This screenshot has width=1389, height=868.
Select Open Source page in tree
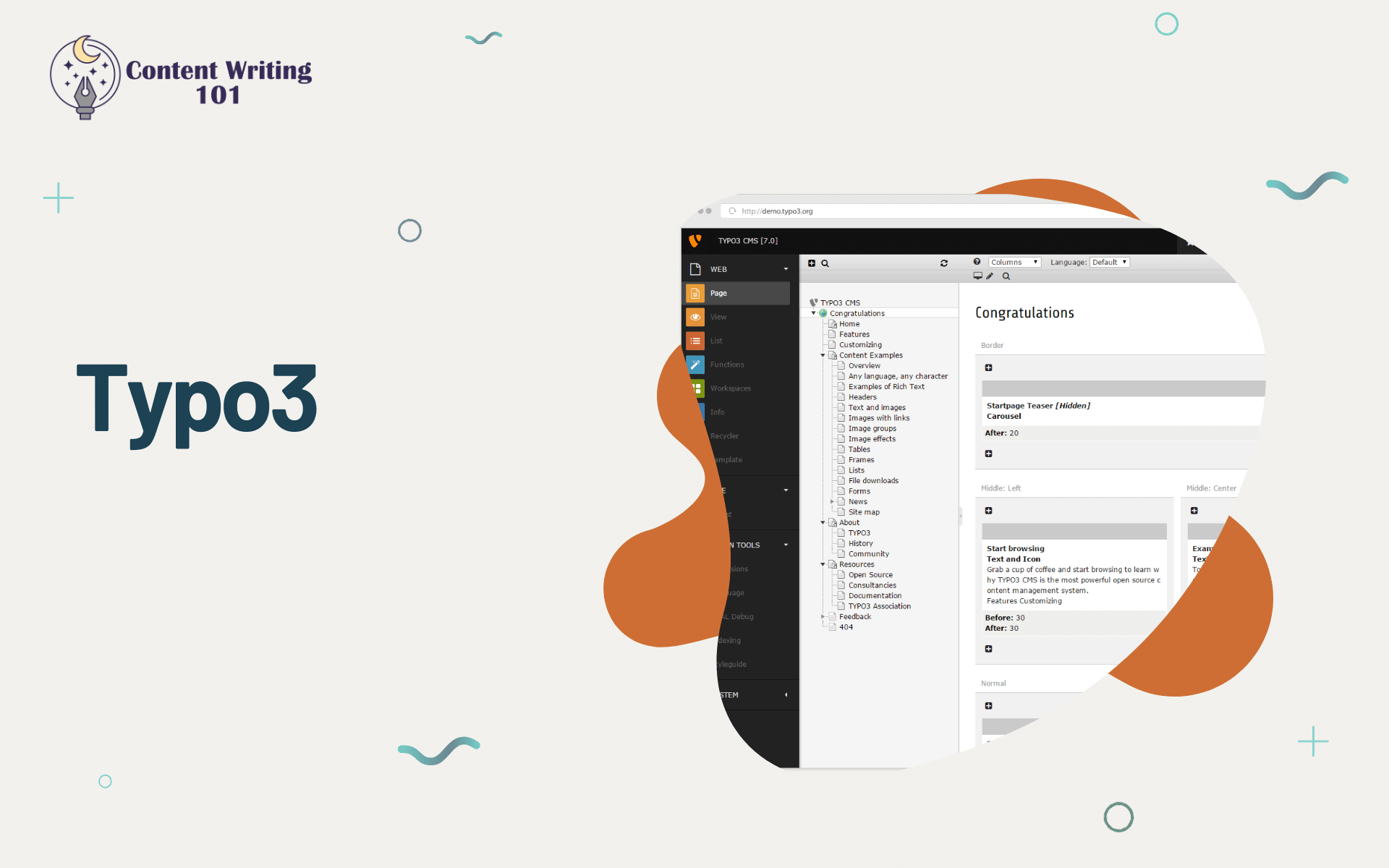point(870,575)
